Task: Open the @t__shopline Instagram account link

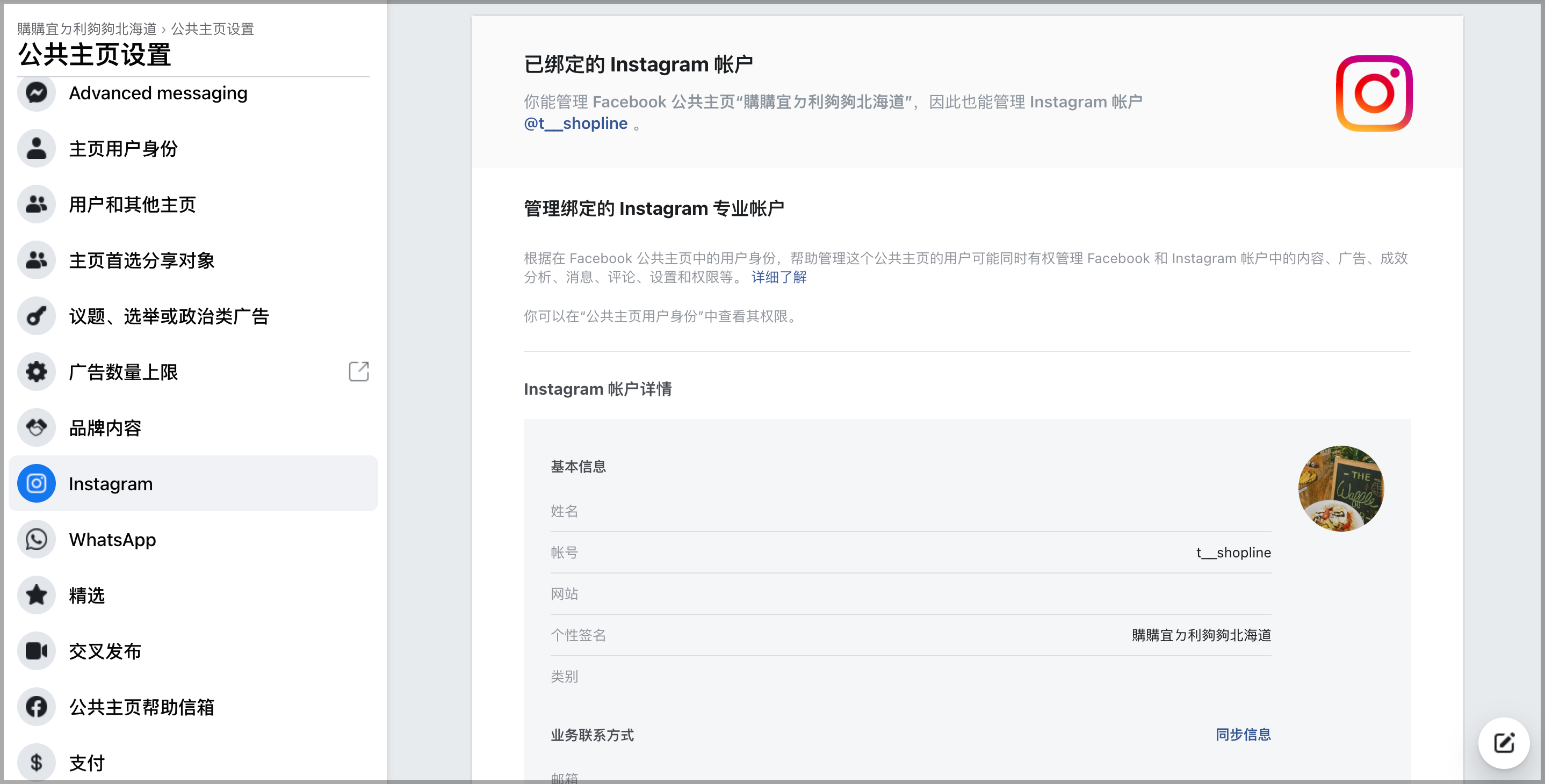Action: tap(576, 124)
